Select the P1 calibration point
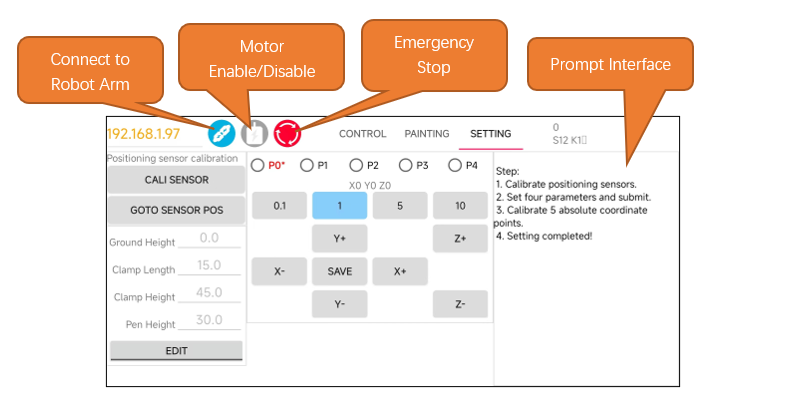The width and height of the screenshot is (789, 402). click(307, 165)
